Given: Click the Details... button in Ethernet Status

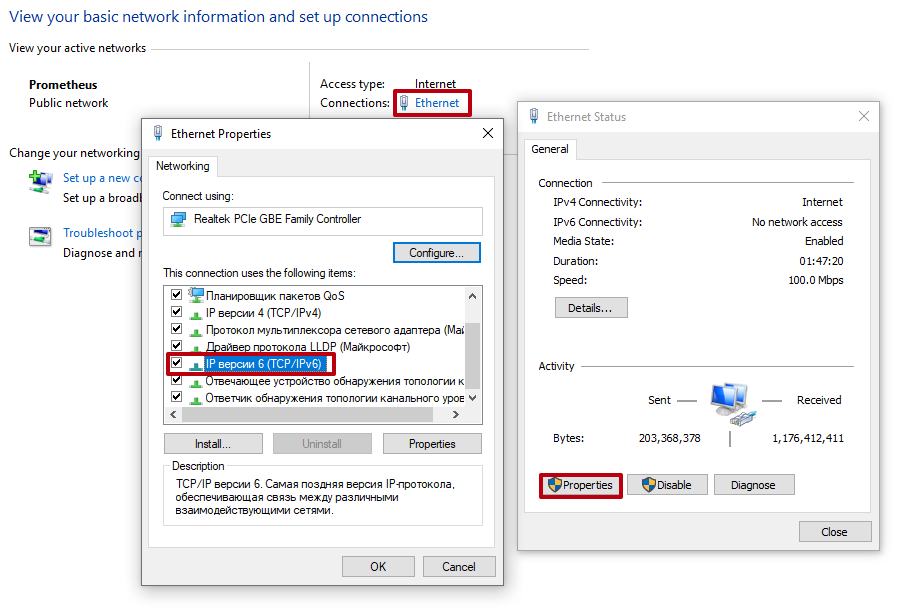Looking at the screenshot, I should coord(591,308).
